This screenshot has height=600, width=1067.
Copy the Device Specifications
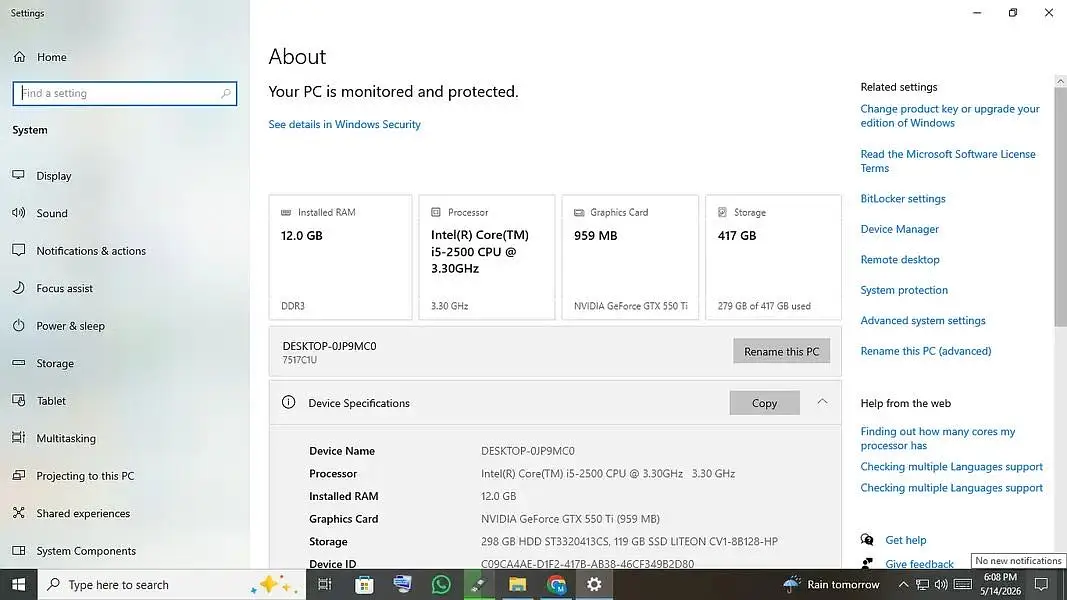tap(764, 403)
